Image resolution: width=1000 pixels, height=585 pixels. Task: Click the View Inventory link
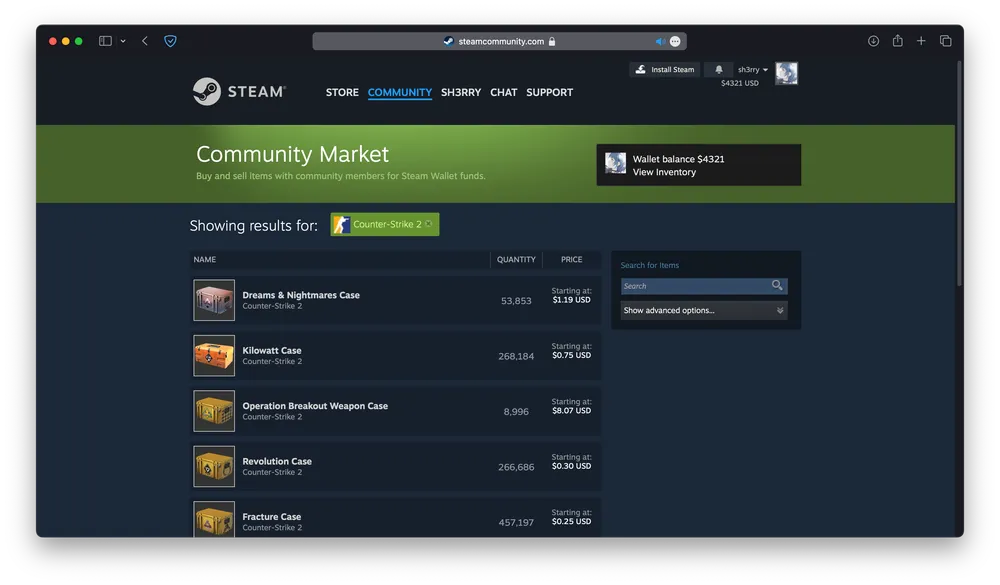664,172
